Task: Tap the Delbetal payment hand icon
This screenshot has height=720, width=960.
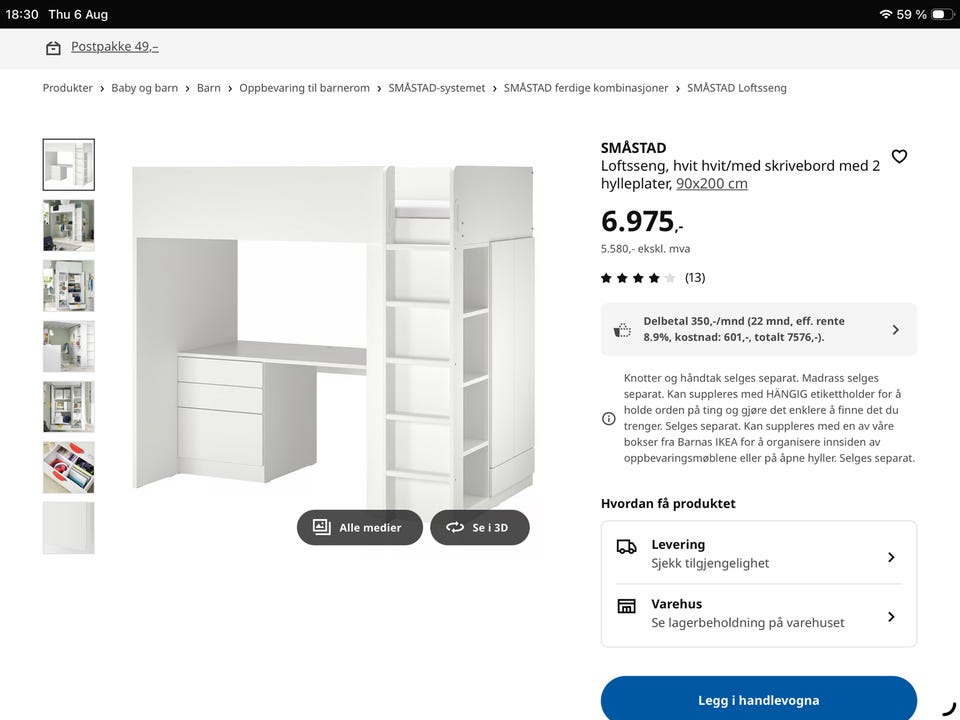Action: 622,330
